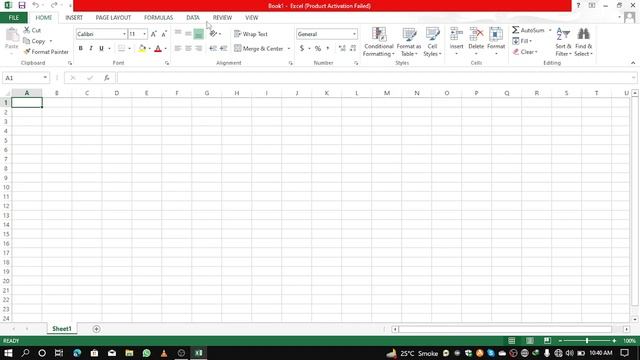Add a new sheet with plus icon
This screenshot has width=640, height=360.
96,329
